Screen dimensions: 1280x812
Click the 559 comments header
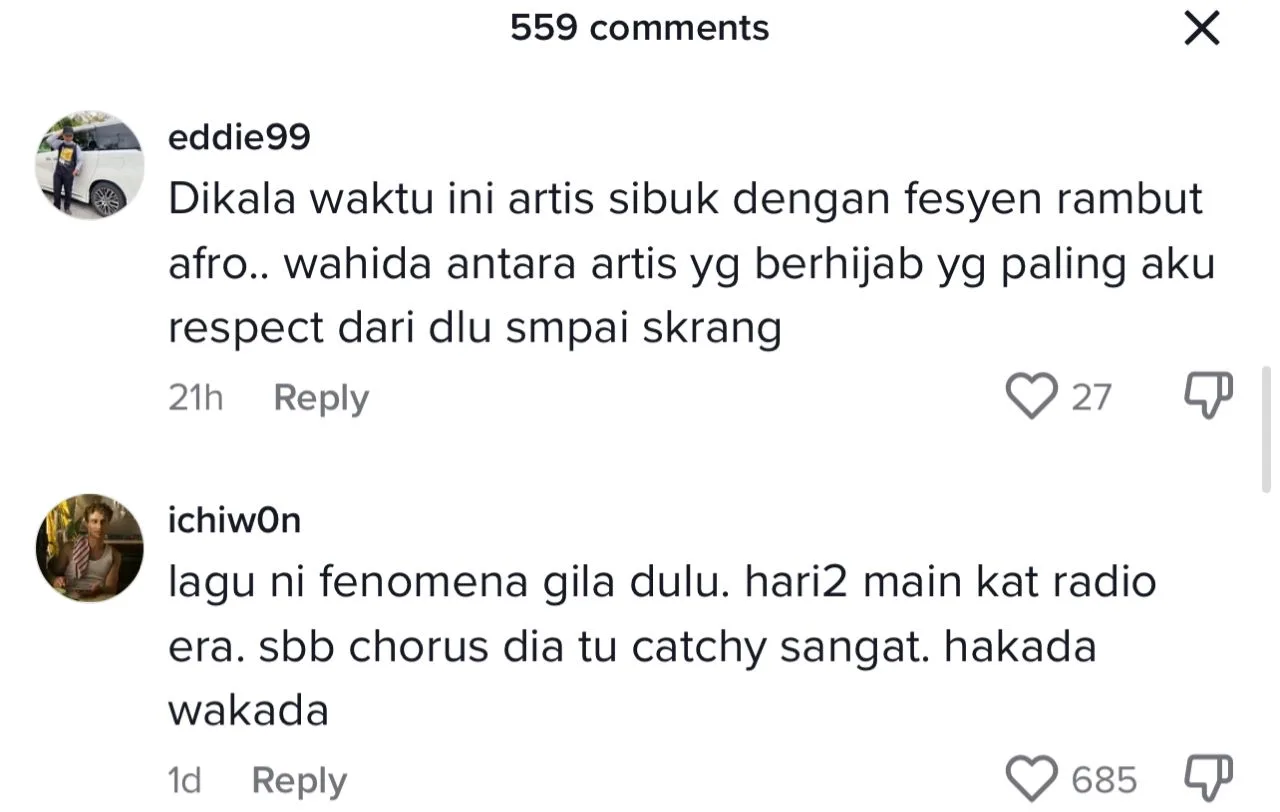pyautogui.click(x=639, y=28)
